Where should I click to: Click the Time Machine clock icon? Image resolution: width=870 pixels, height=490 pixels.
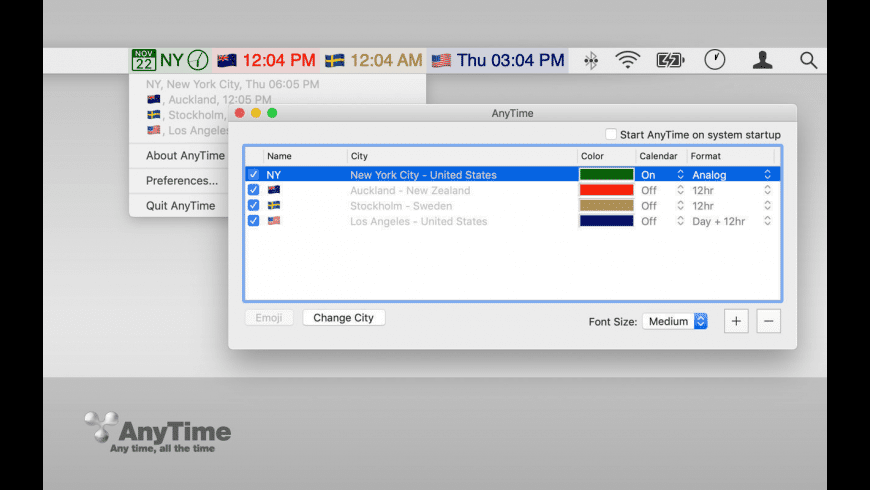715,59
